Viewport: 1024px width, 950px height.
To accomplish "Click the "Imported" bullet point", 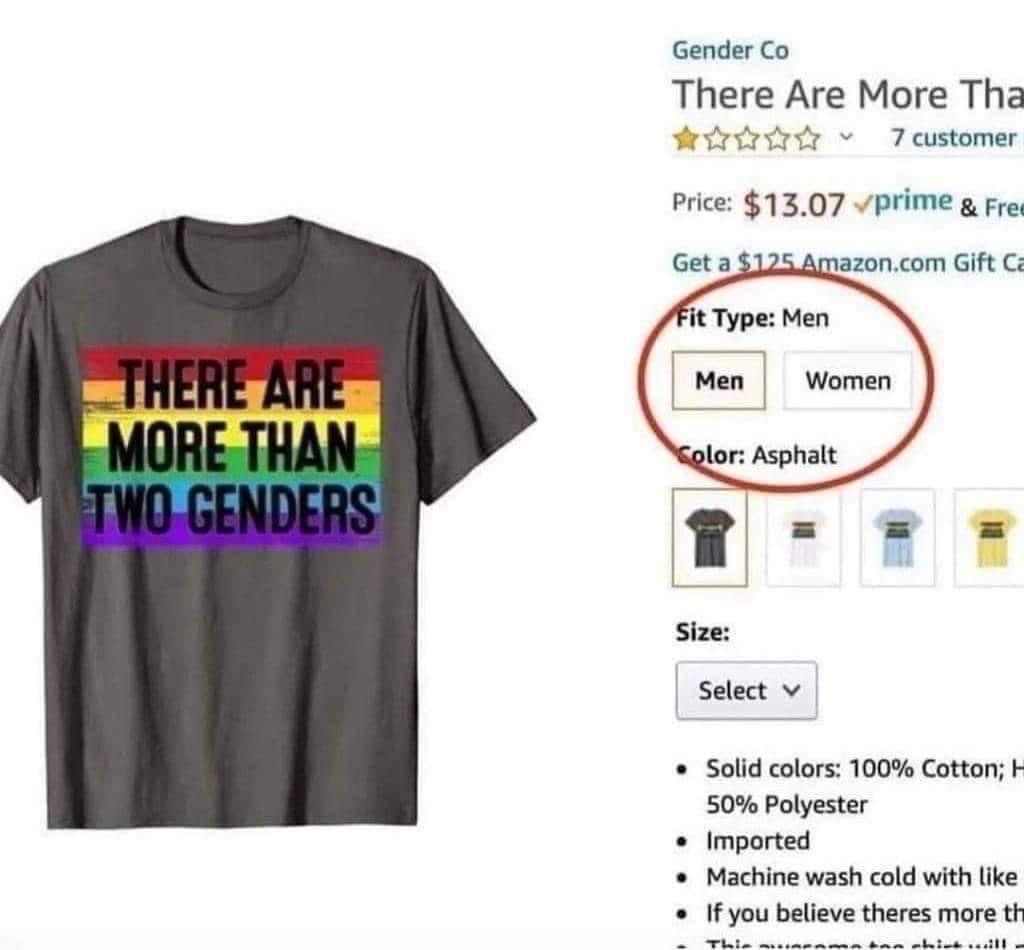I will [758, 841].
